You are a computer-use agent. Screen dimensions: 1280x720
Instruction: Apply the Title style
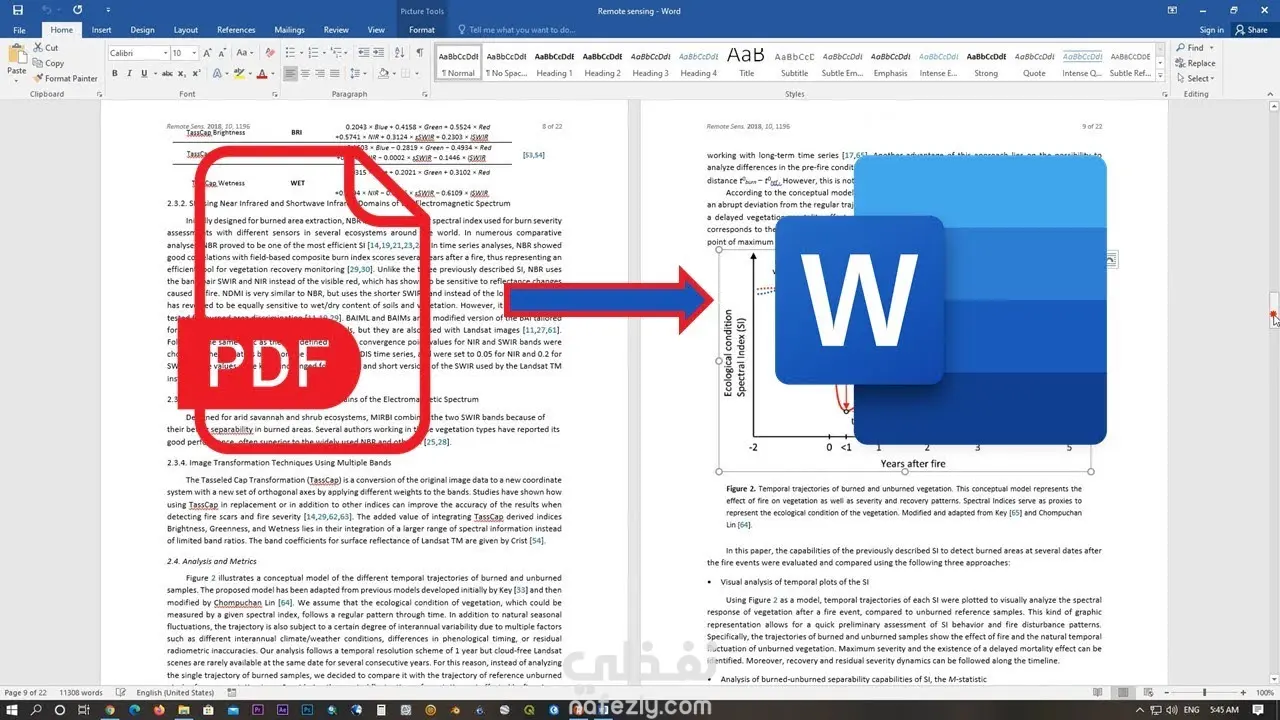tap(746, 63)
